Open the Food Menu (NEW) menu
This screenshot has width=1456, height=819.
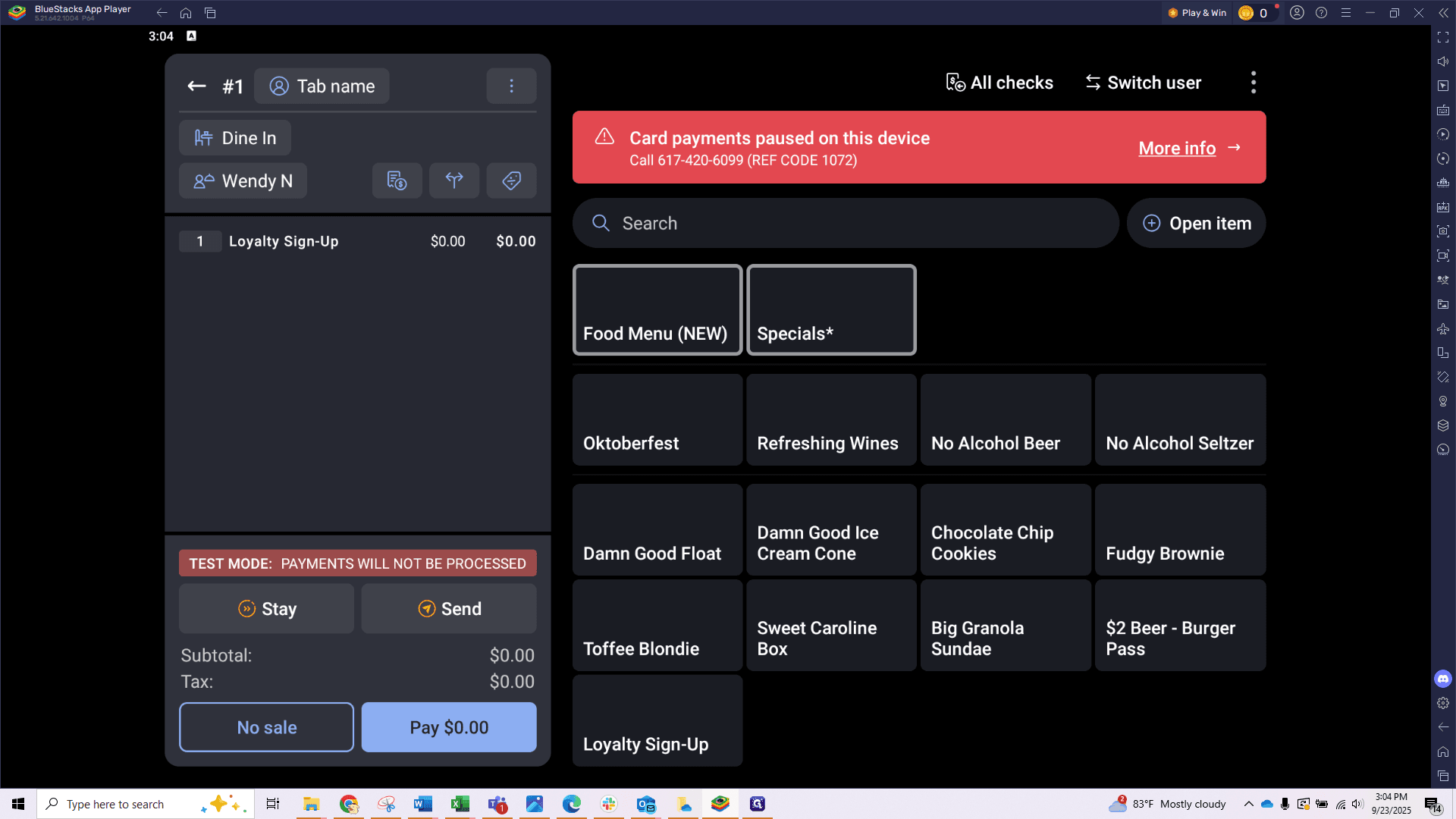coord(657,309)
